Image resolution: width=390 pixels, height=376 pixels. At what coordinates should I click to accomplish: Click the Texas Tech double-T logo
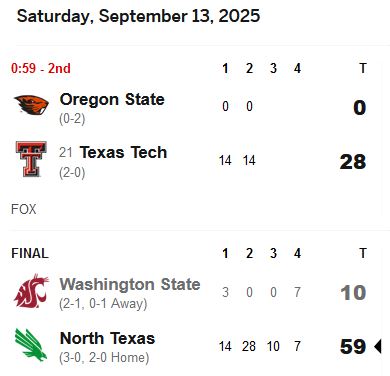(x=31, y=159)
